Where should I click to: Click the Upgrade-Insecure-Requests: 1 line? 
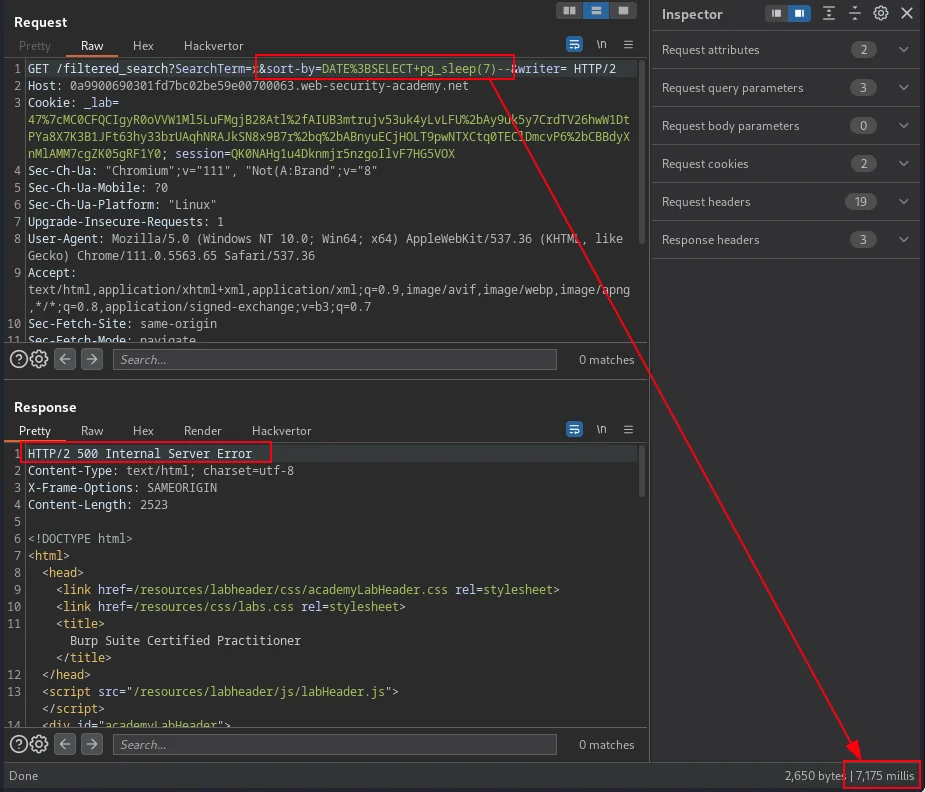126,221
